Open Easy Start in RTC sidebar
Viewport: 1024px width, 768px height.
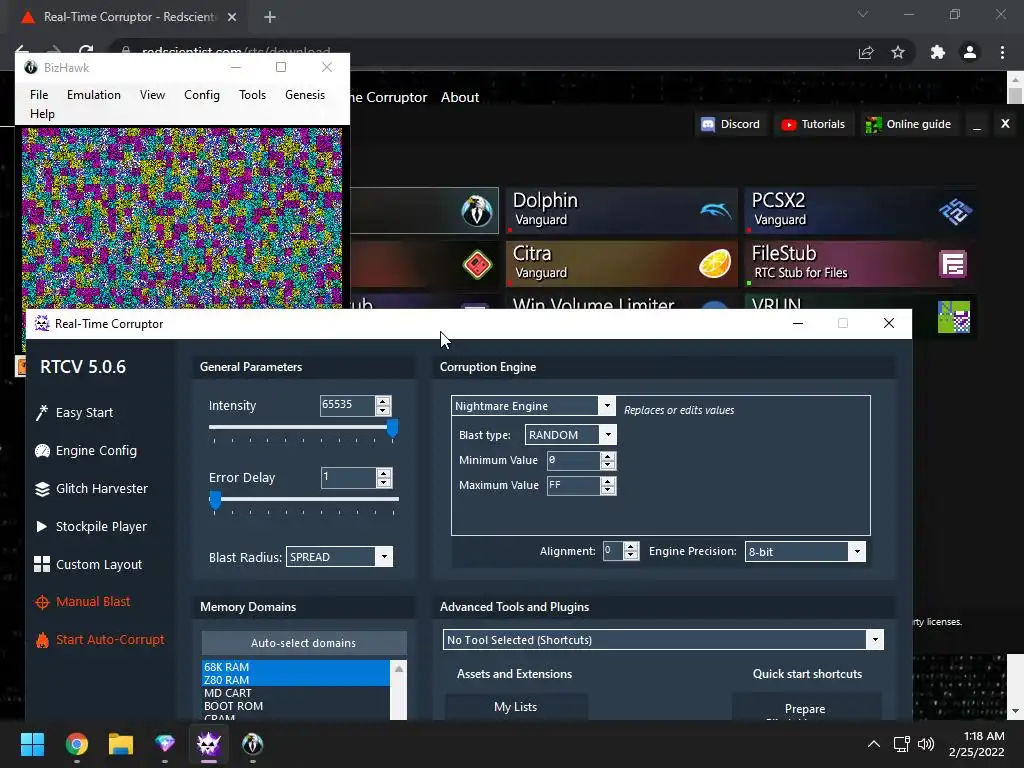(74, 413)
